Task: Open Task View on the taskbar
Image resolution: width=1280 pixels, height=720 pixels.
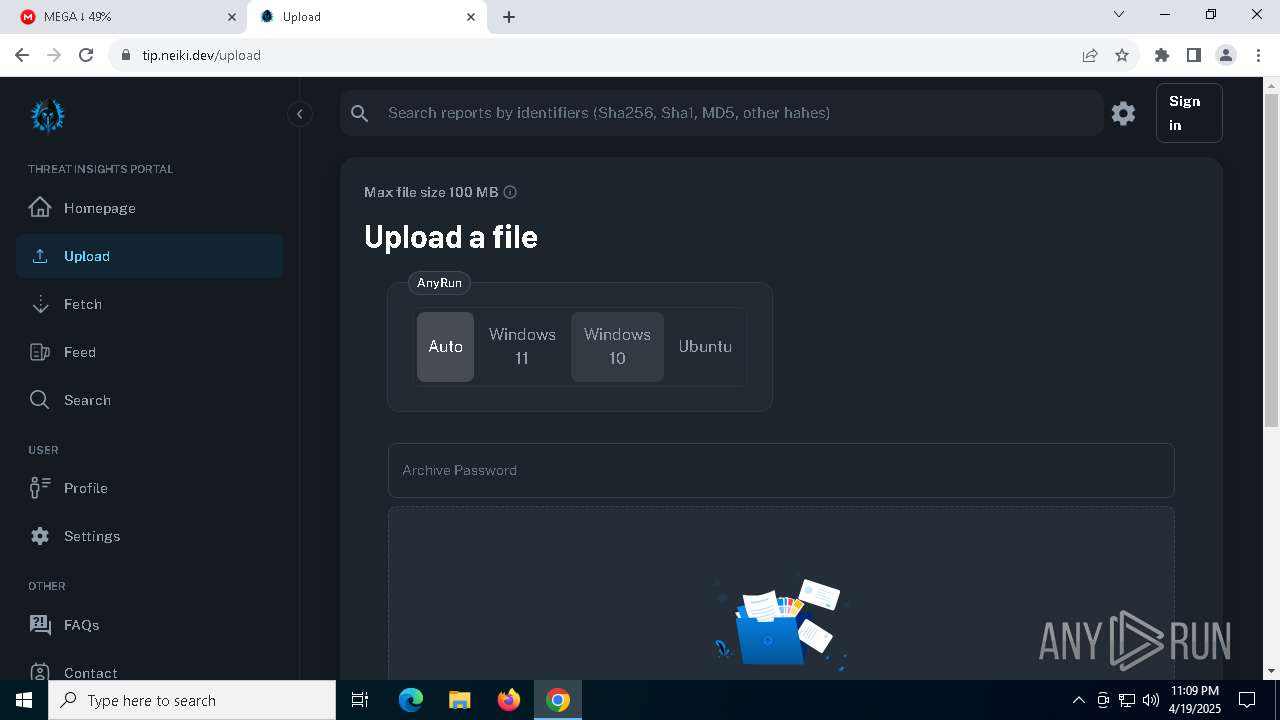Action: 360,700
